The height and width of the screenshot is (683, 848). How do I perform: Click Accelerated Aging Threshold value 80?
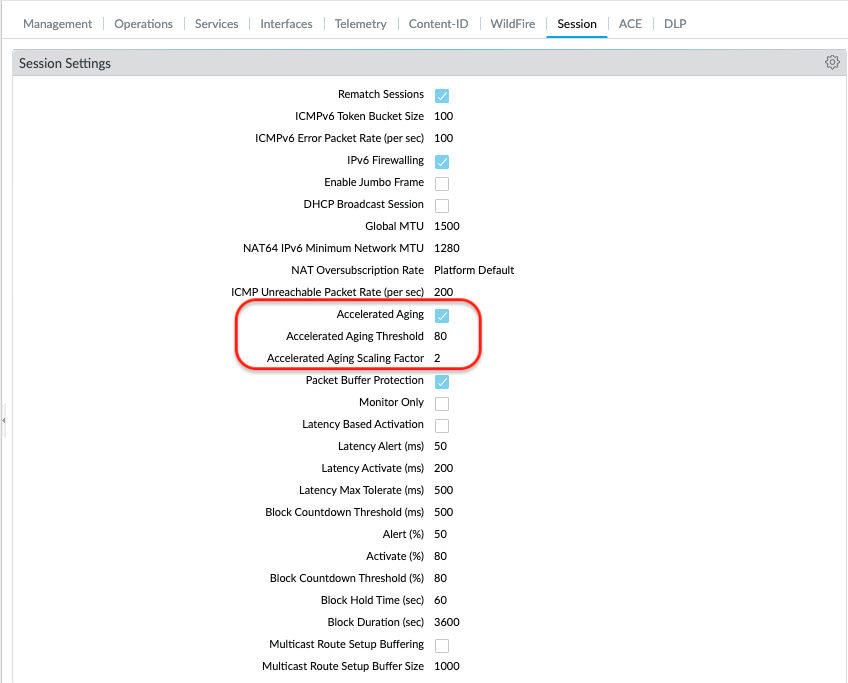pos(440,336)
